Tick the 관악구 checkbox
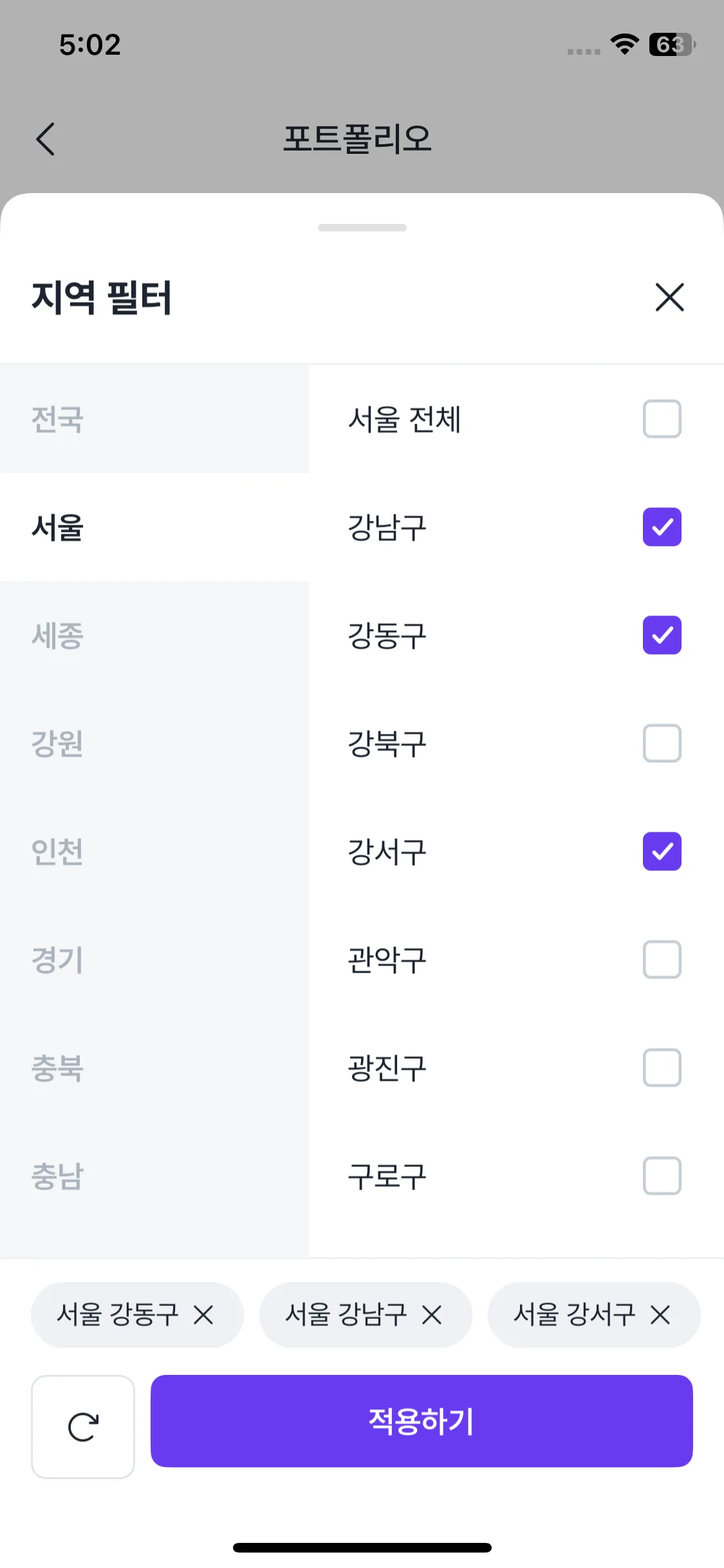This screenshot has height=1568, width=724. 662,960
